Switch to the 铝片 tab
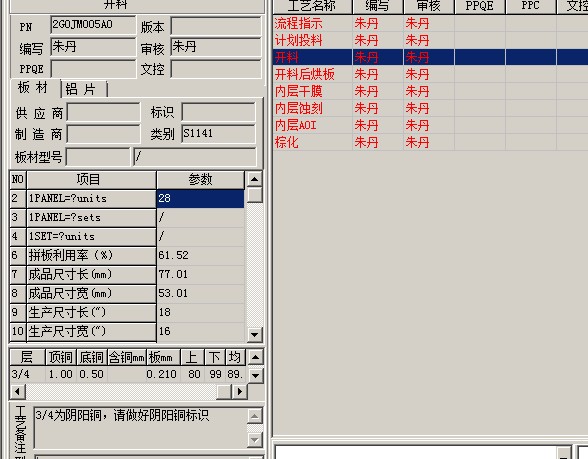This screenshot has height=459, width=588. (84, 89)
